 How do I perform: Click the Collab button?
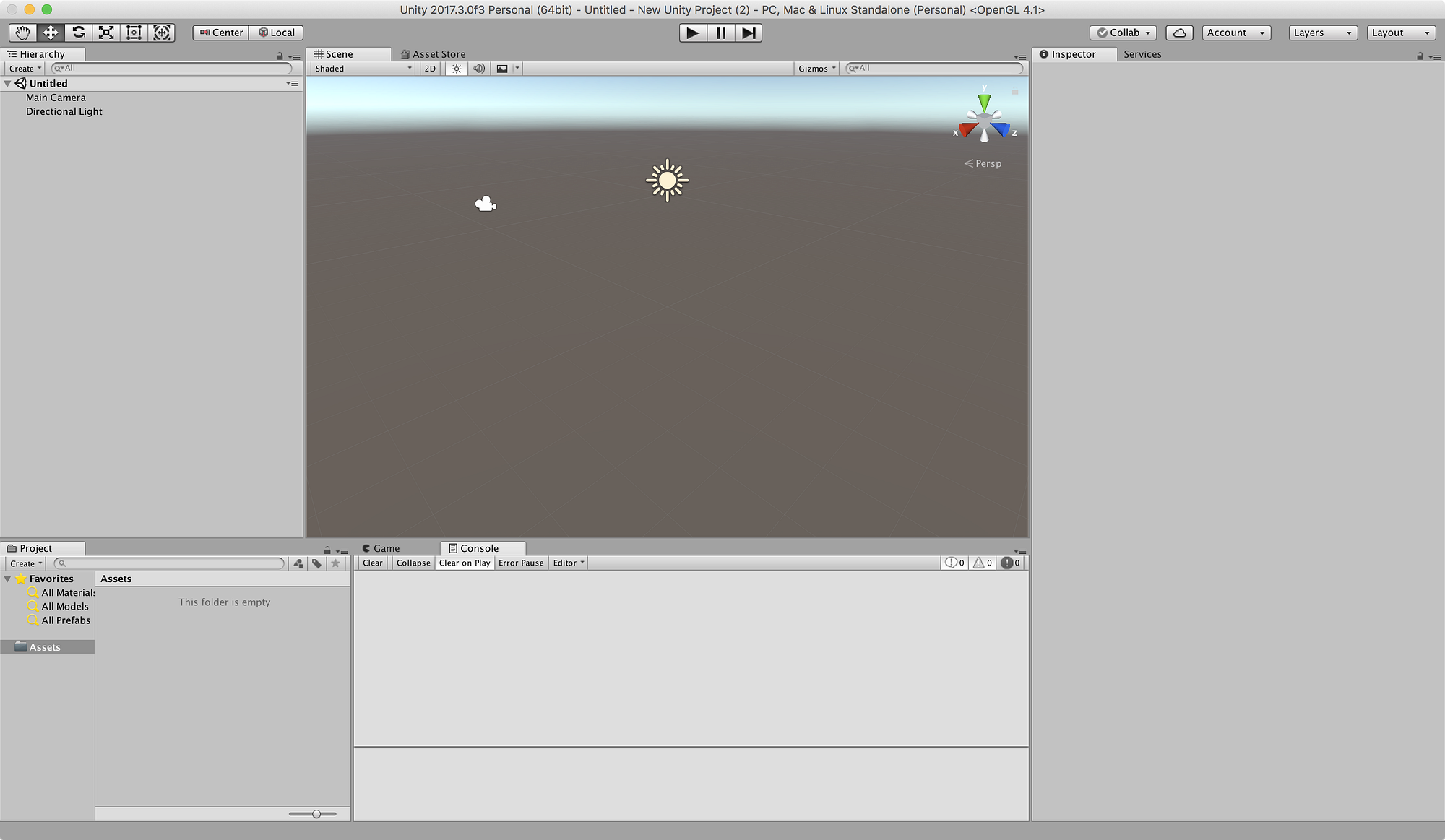point(1123,33)
